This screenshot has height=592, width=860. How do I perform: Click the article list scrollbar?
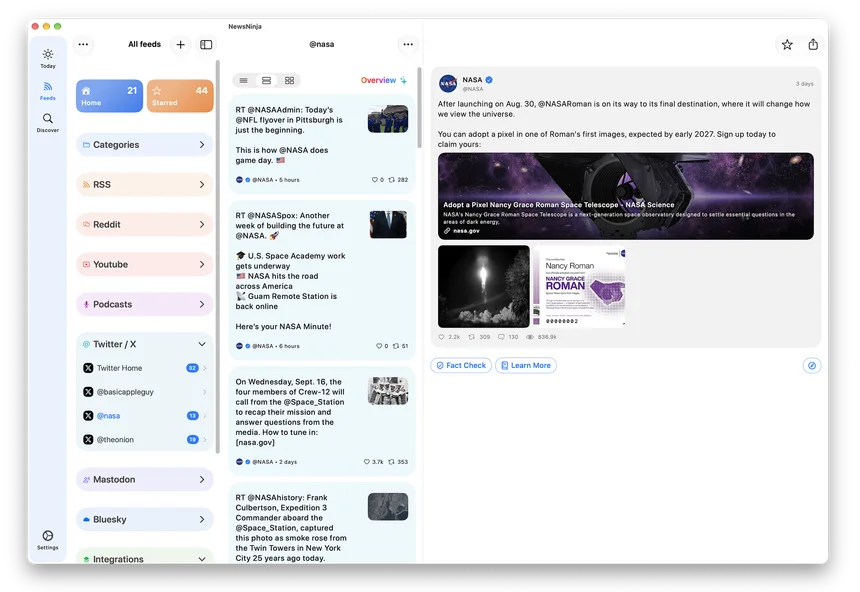coord(420,108)
